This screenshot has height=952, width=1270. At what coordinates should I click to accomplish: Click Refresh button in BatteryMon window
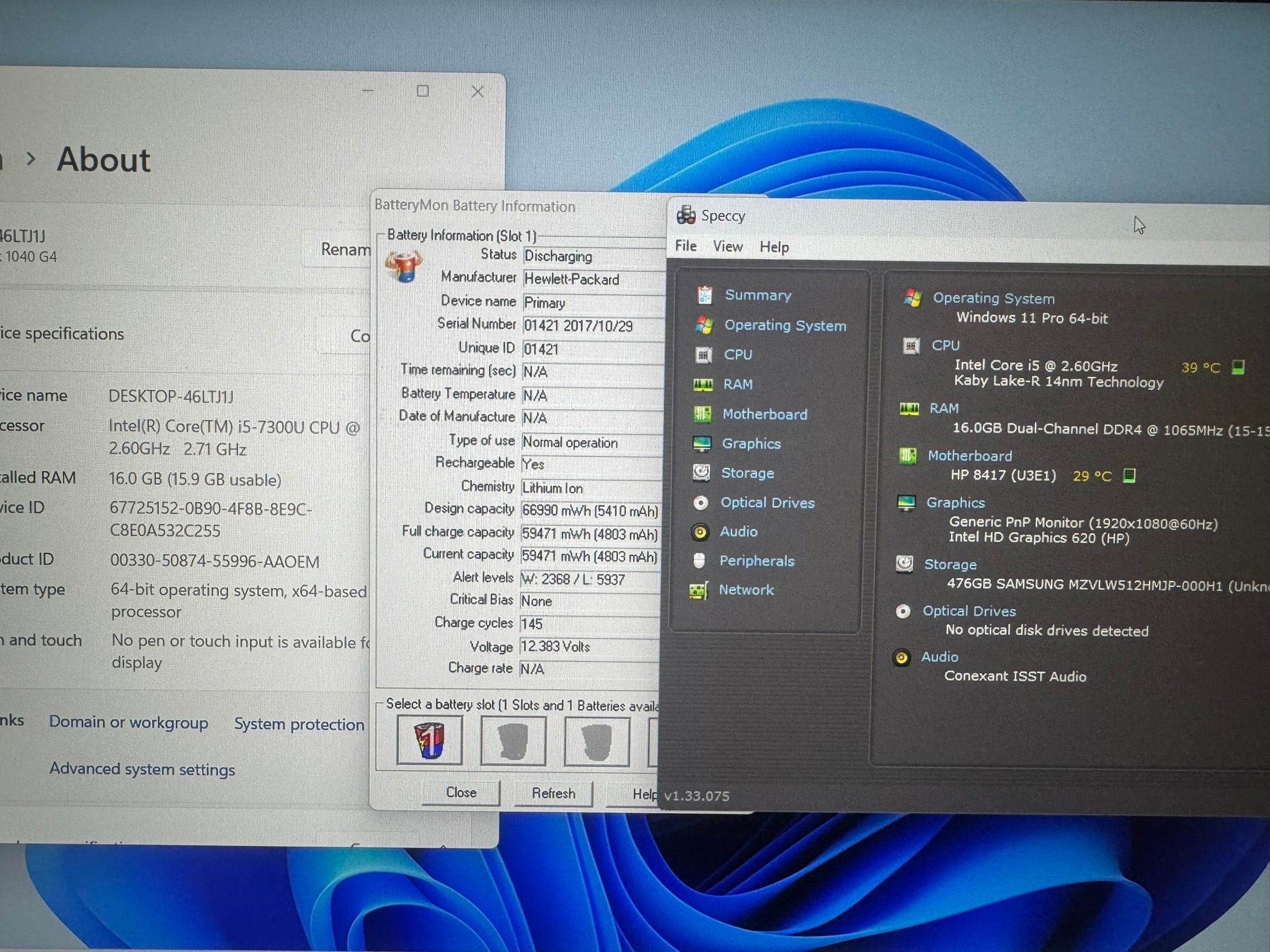point(554,794)
